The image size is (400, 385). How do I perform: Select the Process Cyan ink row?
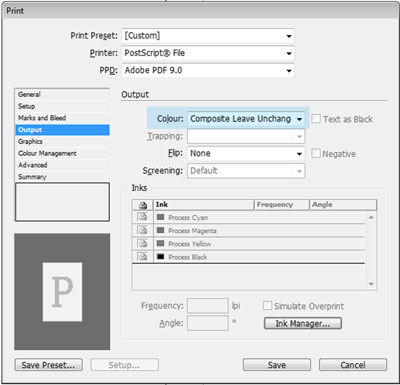coord(249,217)
